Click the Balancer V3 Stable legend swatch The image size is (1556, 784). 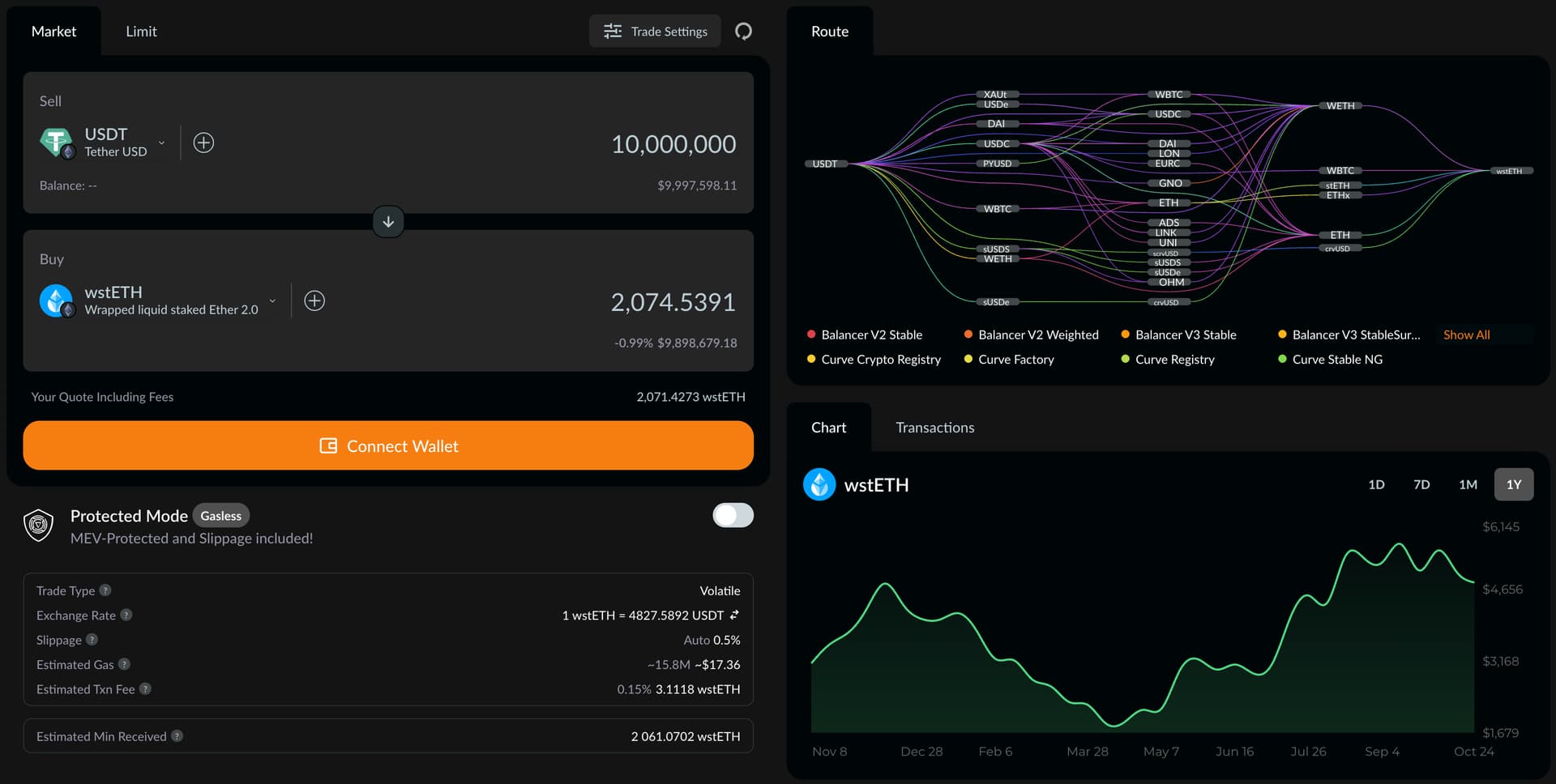1125,334
